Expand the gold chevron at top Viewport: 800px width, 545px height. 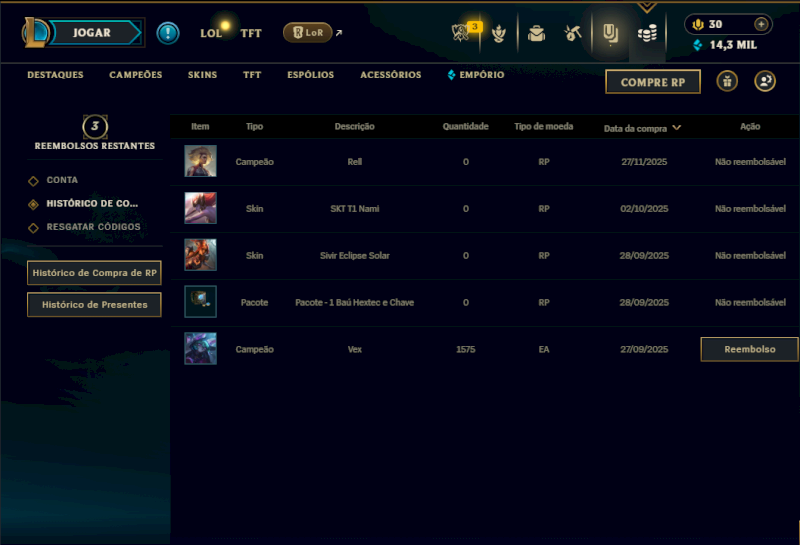pos(647,7)
